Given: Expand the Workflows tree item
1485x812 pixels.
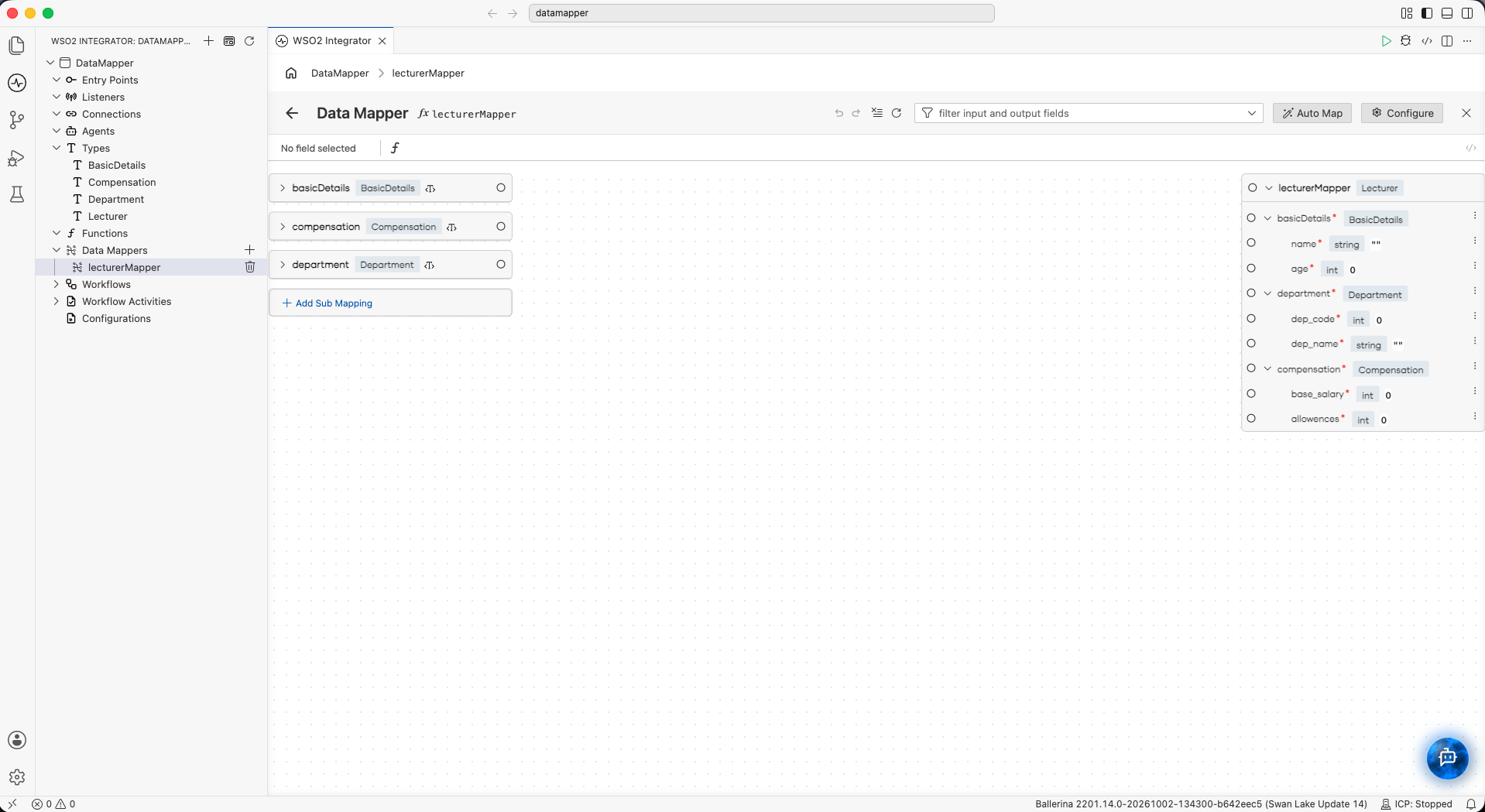Looking at the screenshot, I should coord(57,284).
